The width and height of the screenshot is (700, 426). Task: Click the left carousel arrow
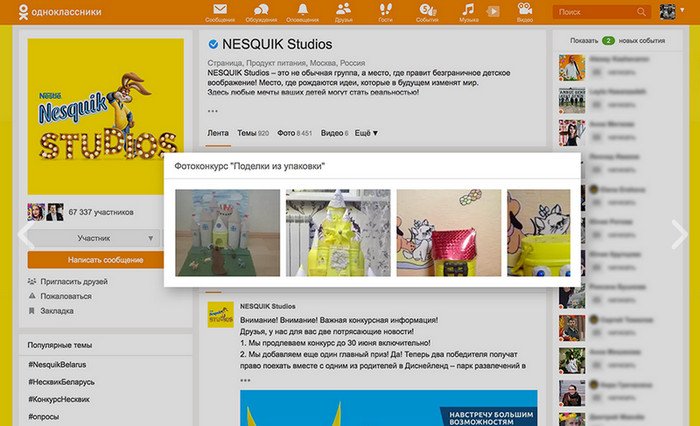(25, 234)
